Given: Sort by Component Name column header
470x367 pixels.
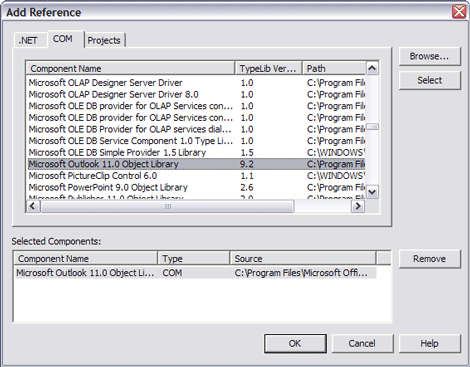Looking at the screenshot, I should (x=130, y=68).
